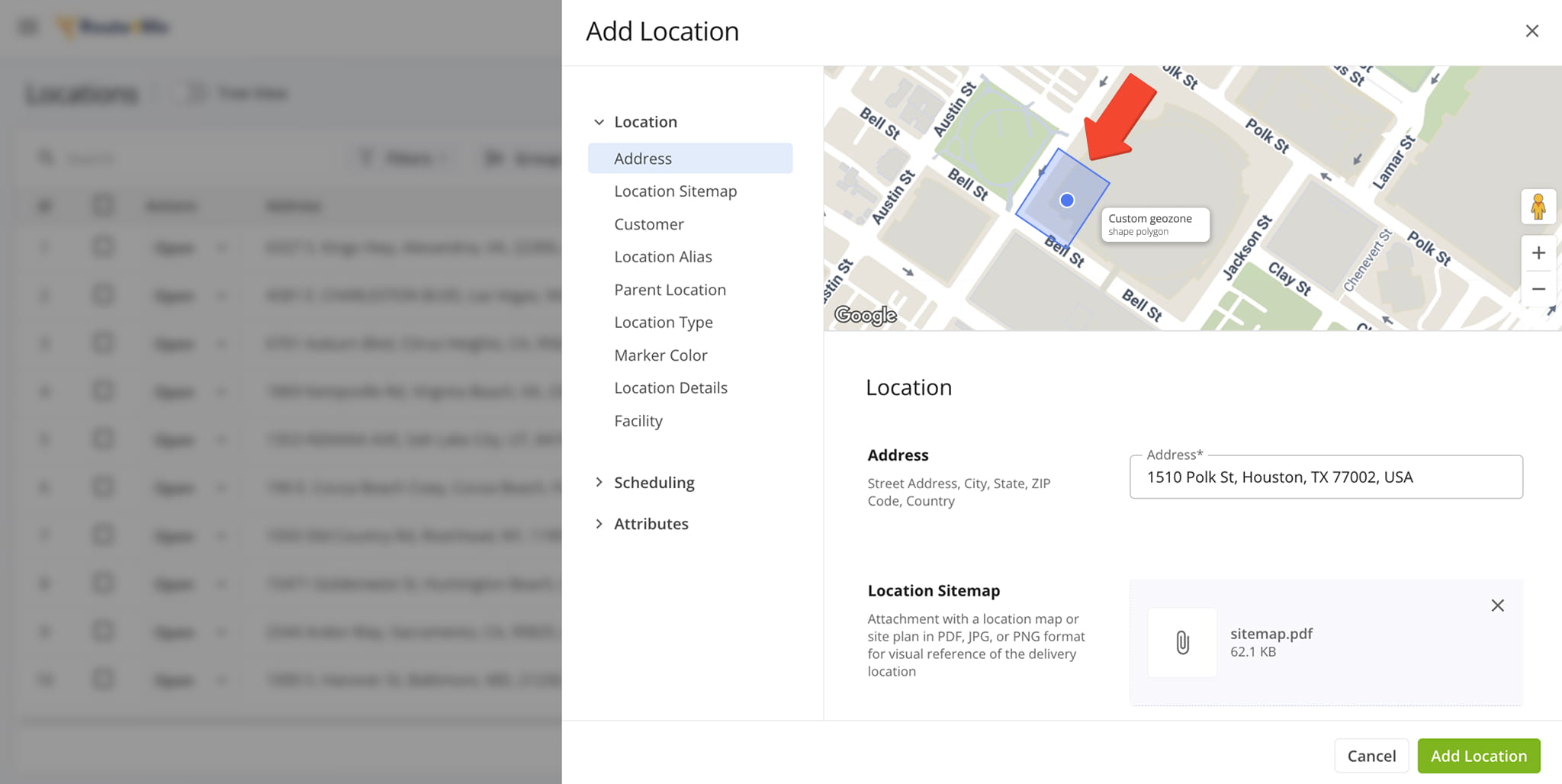1562x784 pixels.
Task: Collapse the Location section
Action: (x=599, y=122)
